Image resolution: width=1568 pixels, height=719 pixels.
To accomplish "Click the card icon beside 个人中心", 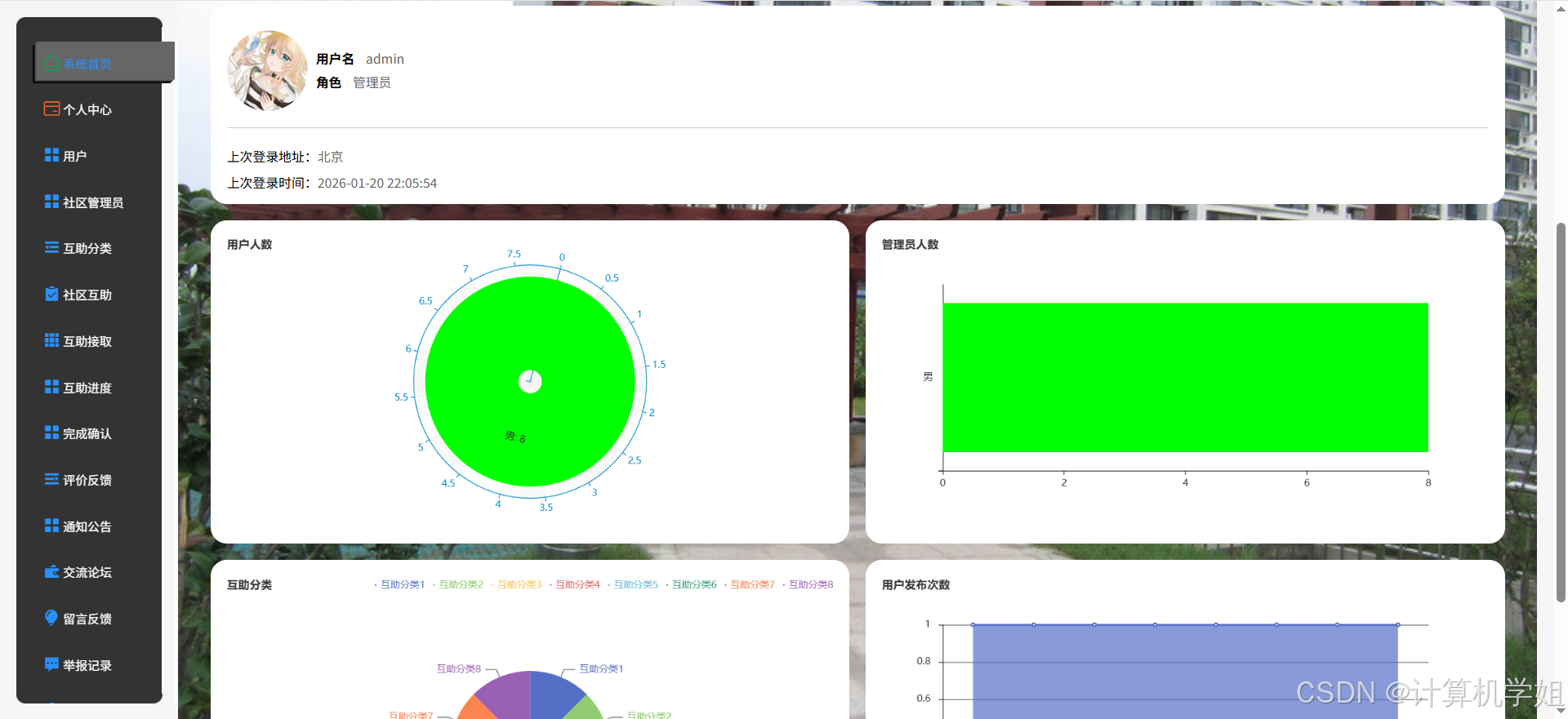I will 51,109.
